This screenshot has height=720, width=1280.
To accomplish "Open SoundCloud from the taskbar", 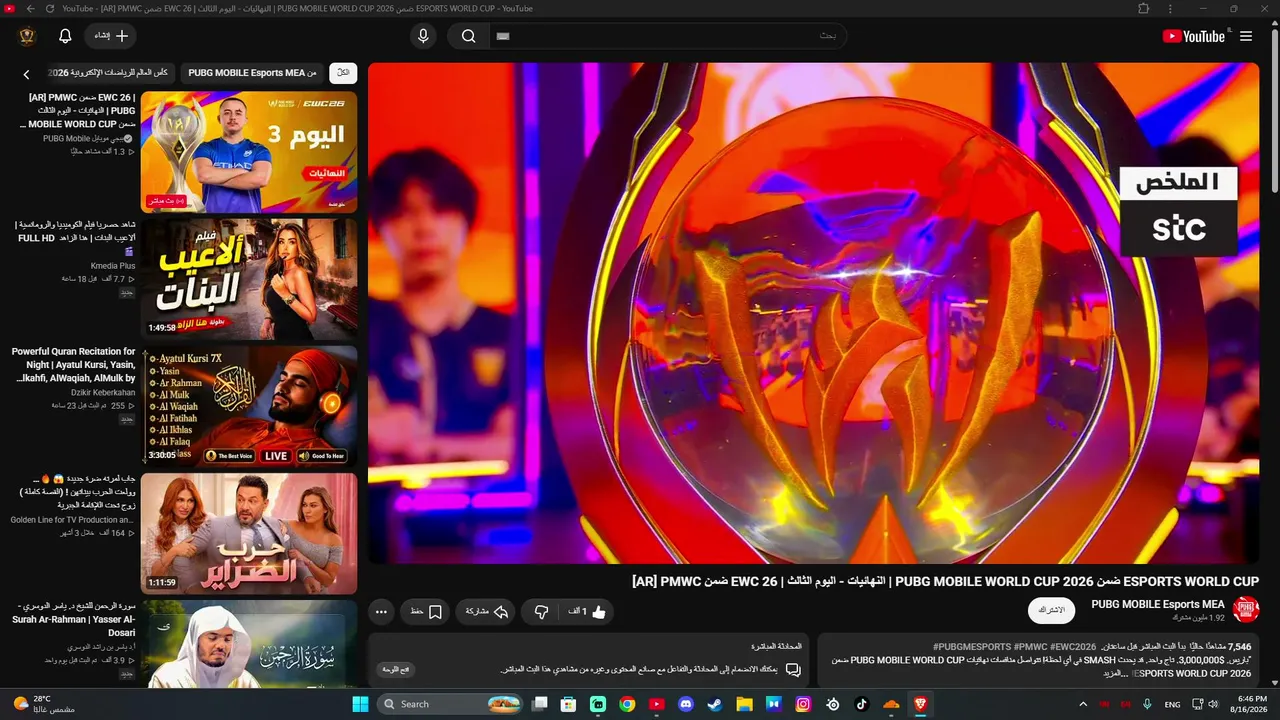I will [x=891, y=704].
